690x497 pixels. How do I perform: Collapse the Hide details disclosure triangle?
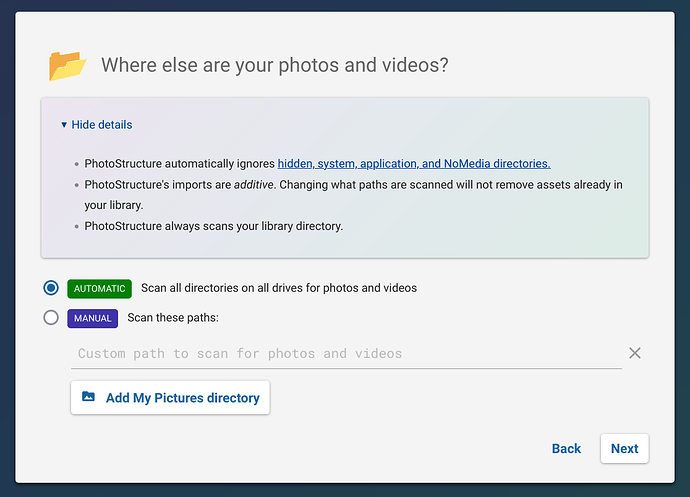click(64, 125)
